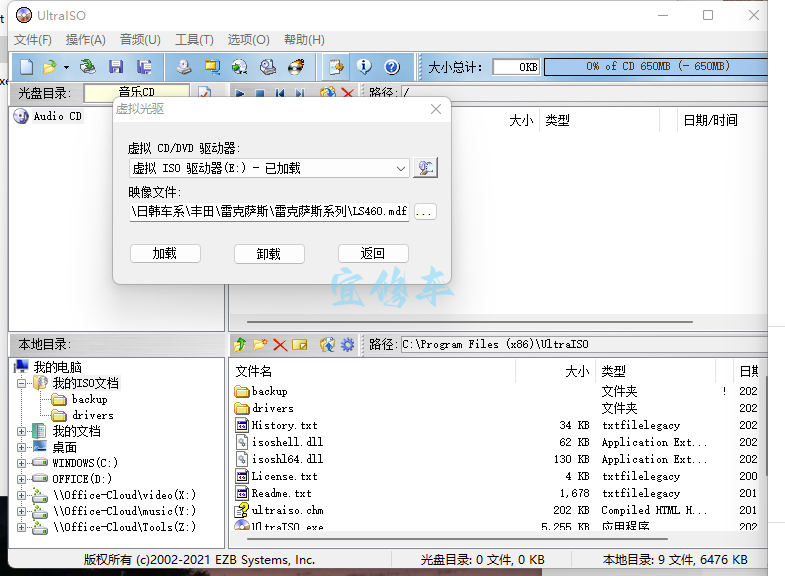Viewport: 785px width, 576px height.
Task: Click the Stop button in disc toolbar
Action: pos(259,93)
